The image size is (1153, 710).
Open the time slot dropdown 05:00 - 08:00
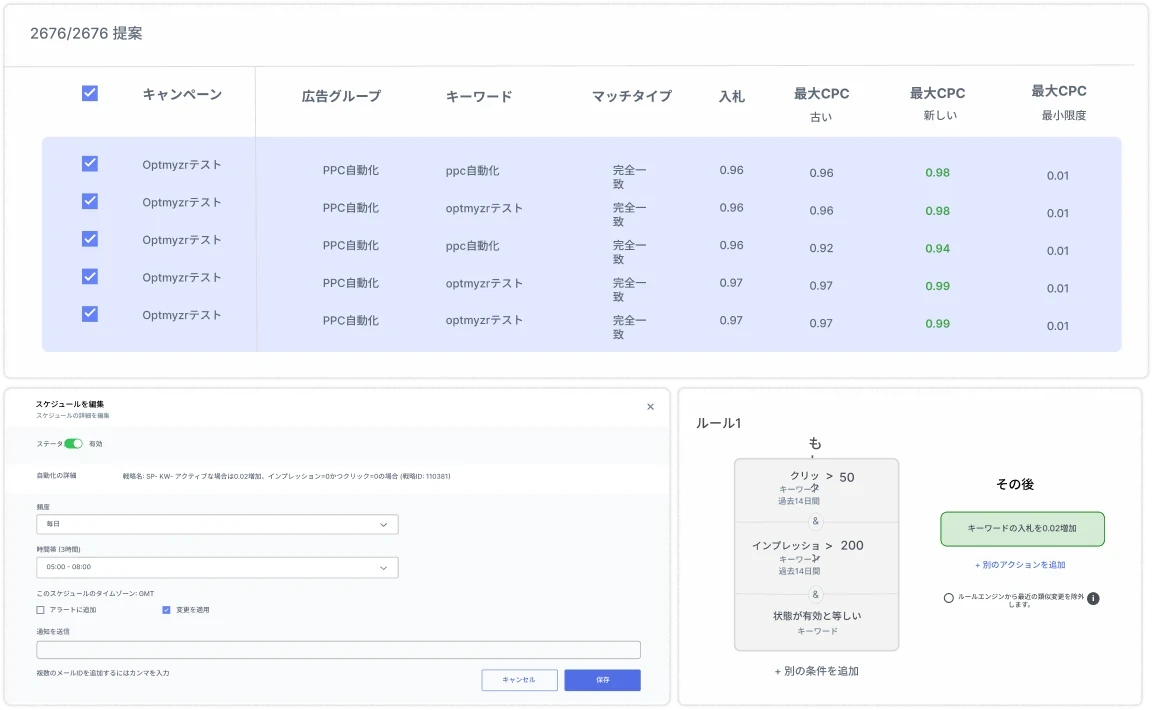(x=217, y=567)
